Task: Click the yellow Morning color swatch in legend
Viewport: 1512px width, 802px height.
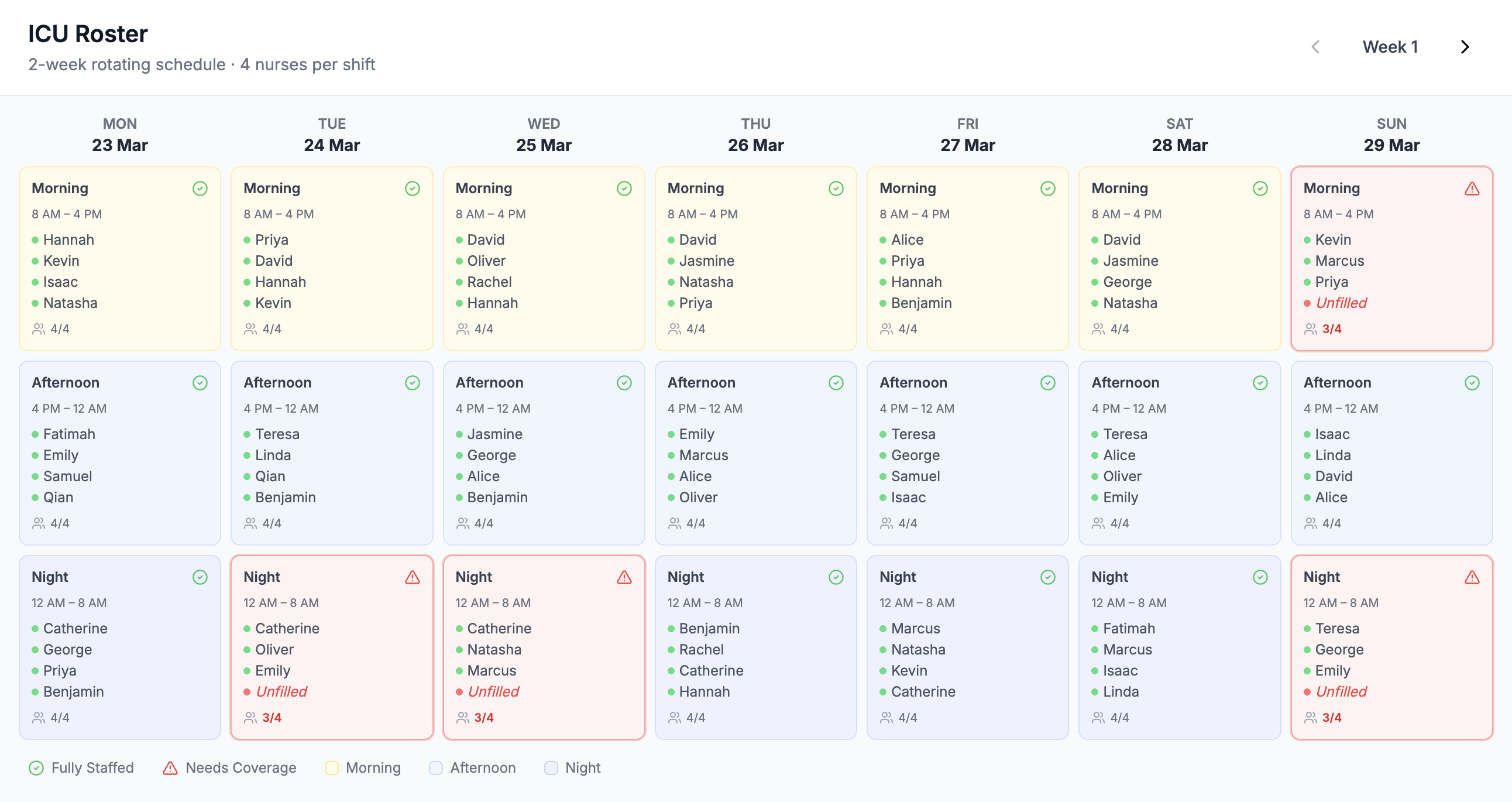Action: 332,767
